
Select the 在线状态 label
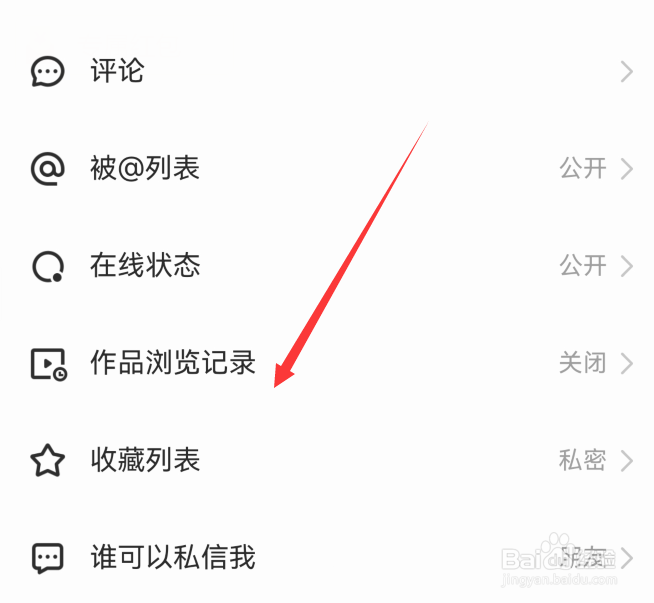145,266
